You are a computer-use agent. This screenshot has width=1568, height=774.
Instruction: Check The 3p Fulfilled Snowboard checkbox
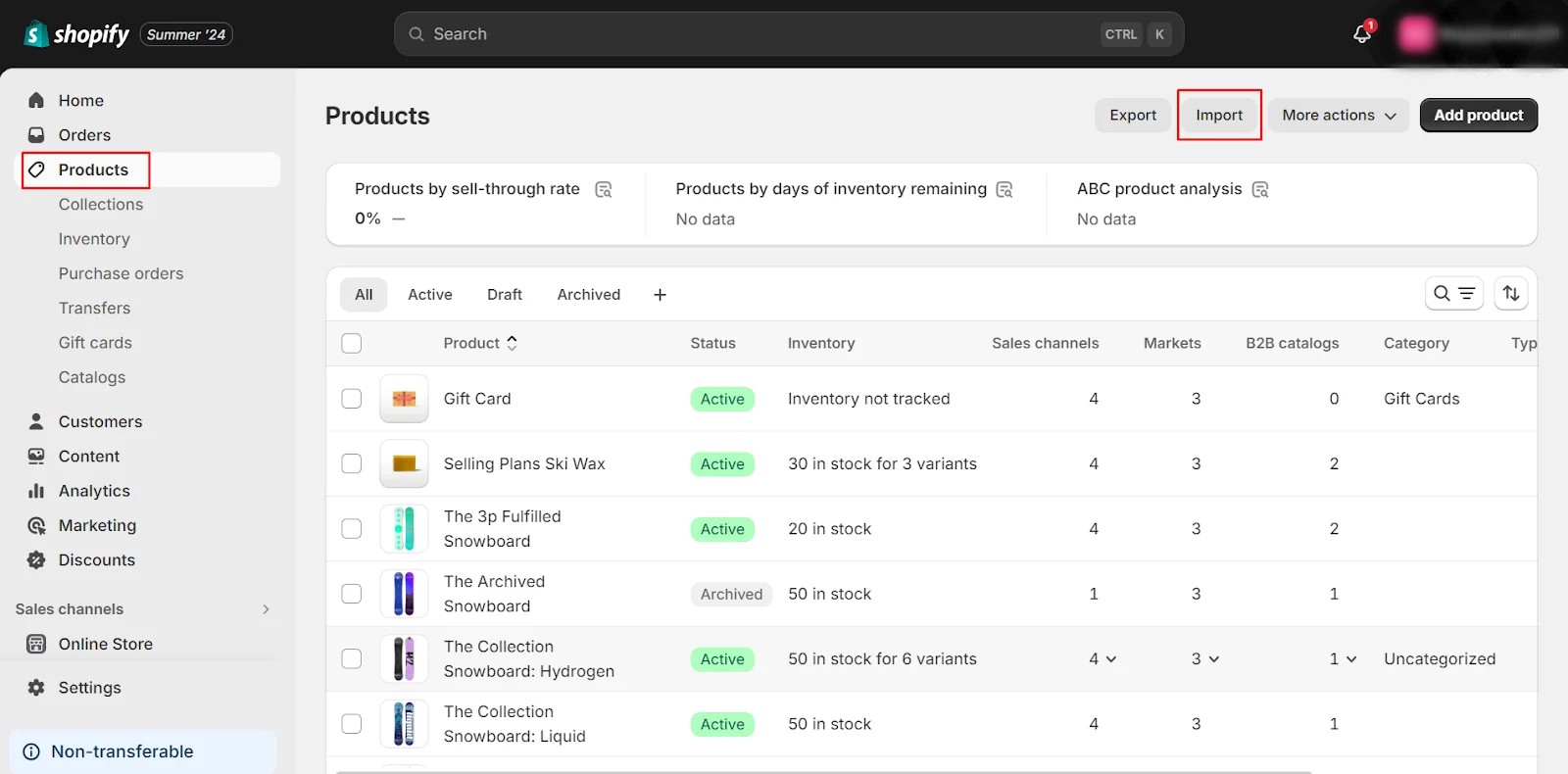[352, 529]
